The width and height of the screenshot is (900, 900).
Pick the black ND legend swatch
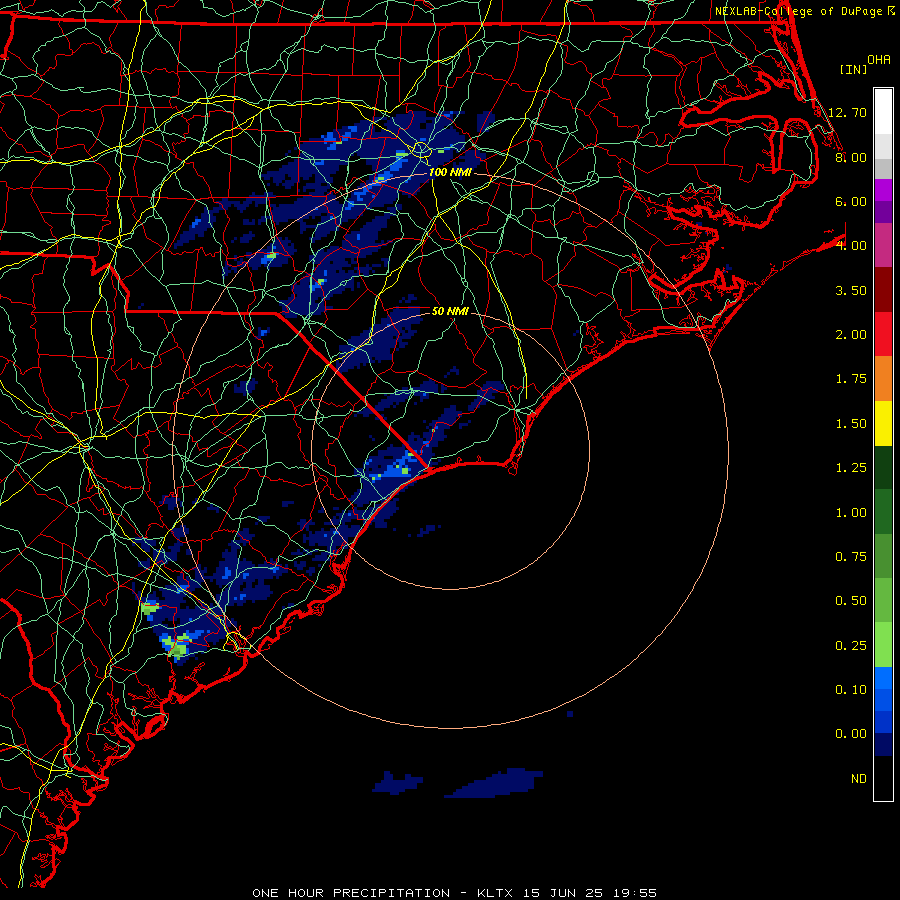tap(883, 778)
